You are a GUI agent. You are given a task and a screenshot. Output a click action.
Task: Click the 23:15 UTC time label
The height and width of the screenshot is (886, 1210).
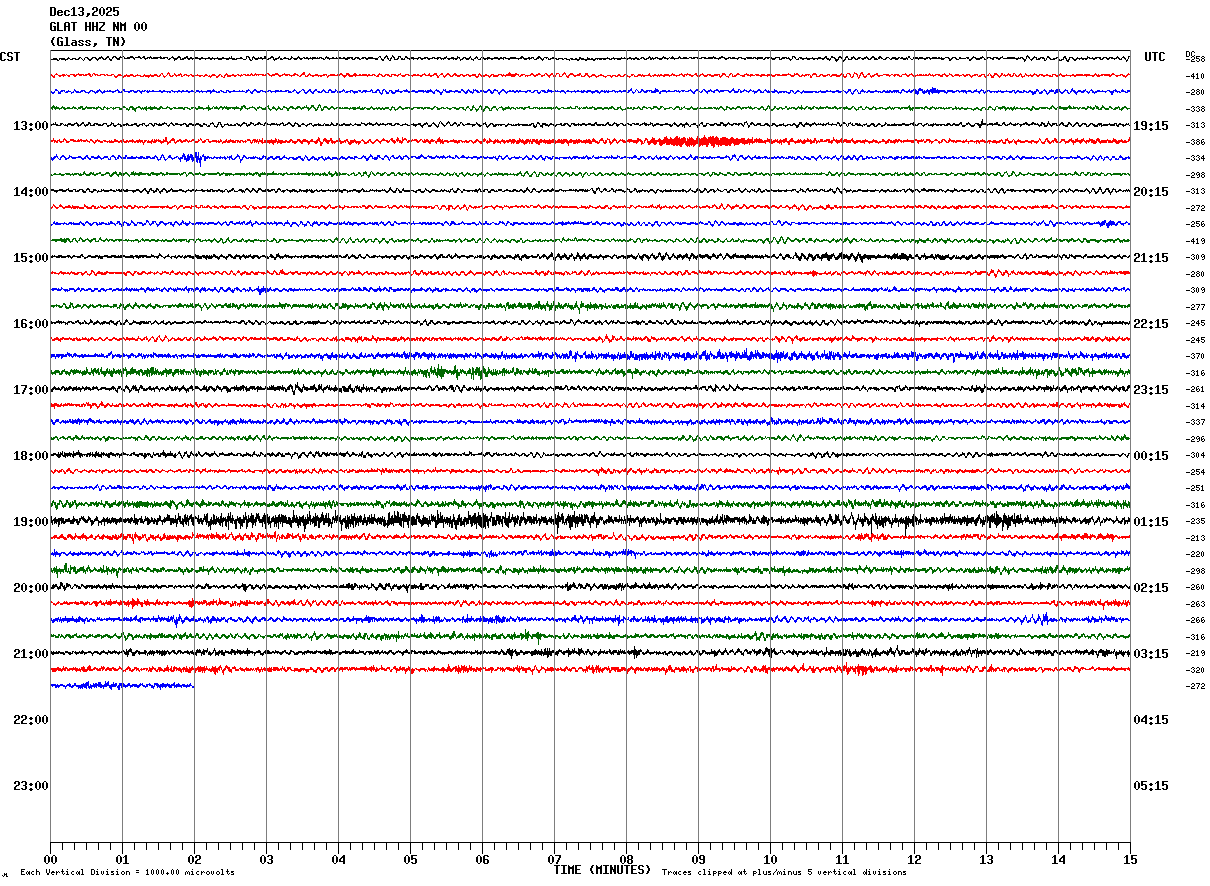(x=1151, y=390)
